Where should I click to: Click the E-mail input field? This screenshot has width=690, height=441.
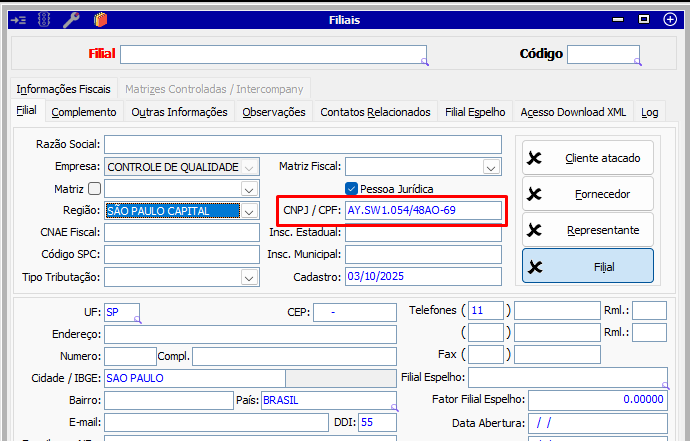click(x=216, y=423)
